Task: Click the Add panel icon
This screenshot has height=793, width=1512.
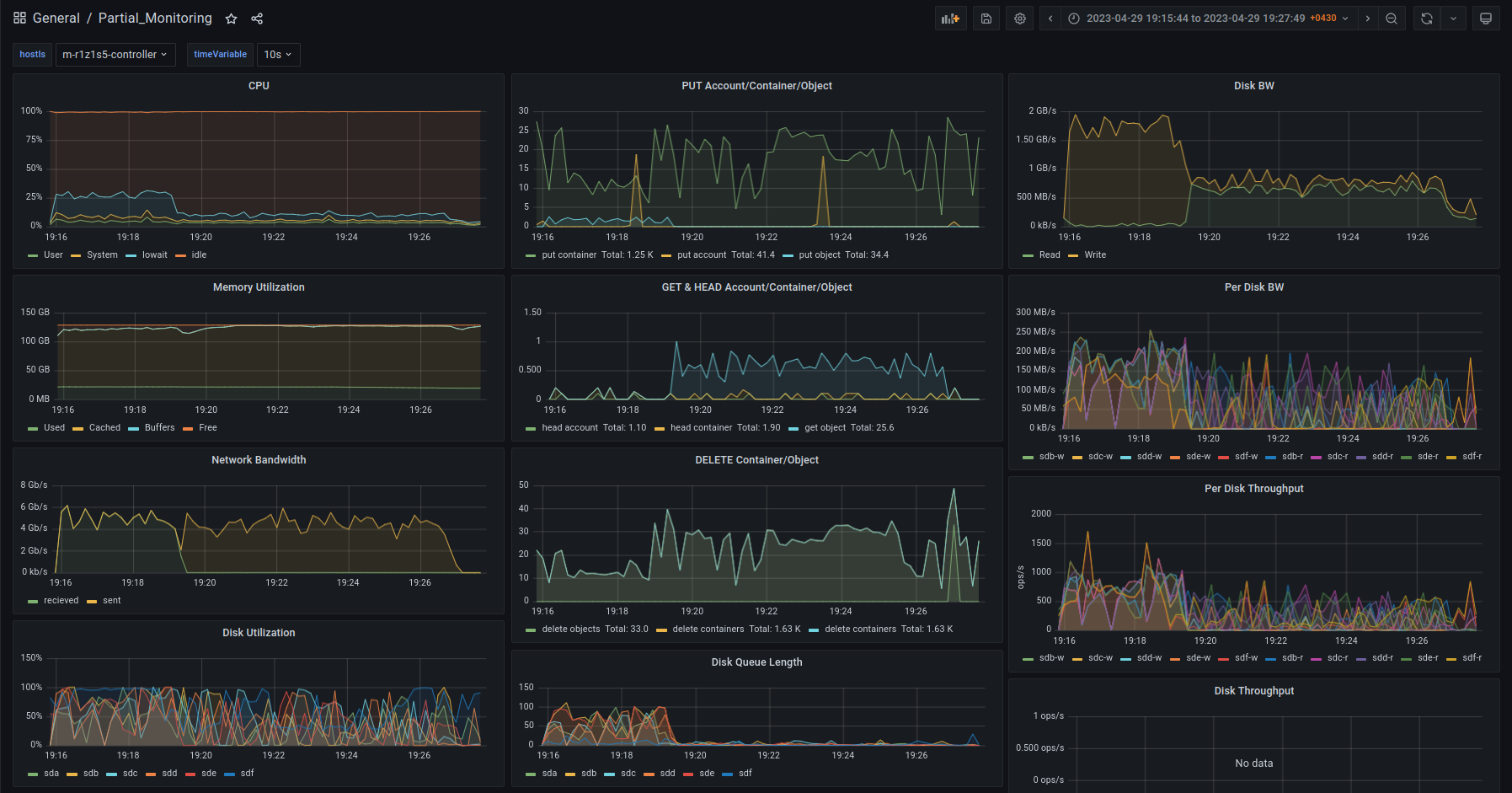Action: pyautogui.click(x=950, y=19)
